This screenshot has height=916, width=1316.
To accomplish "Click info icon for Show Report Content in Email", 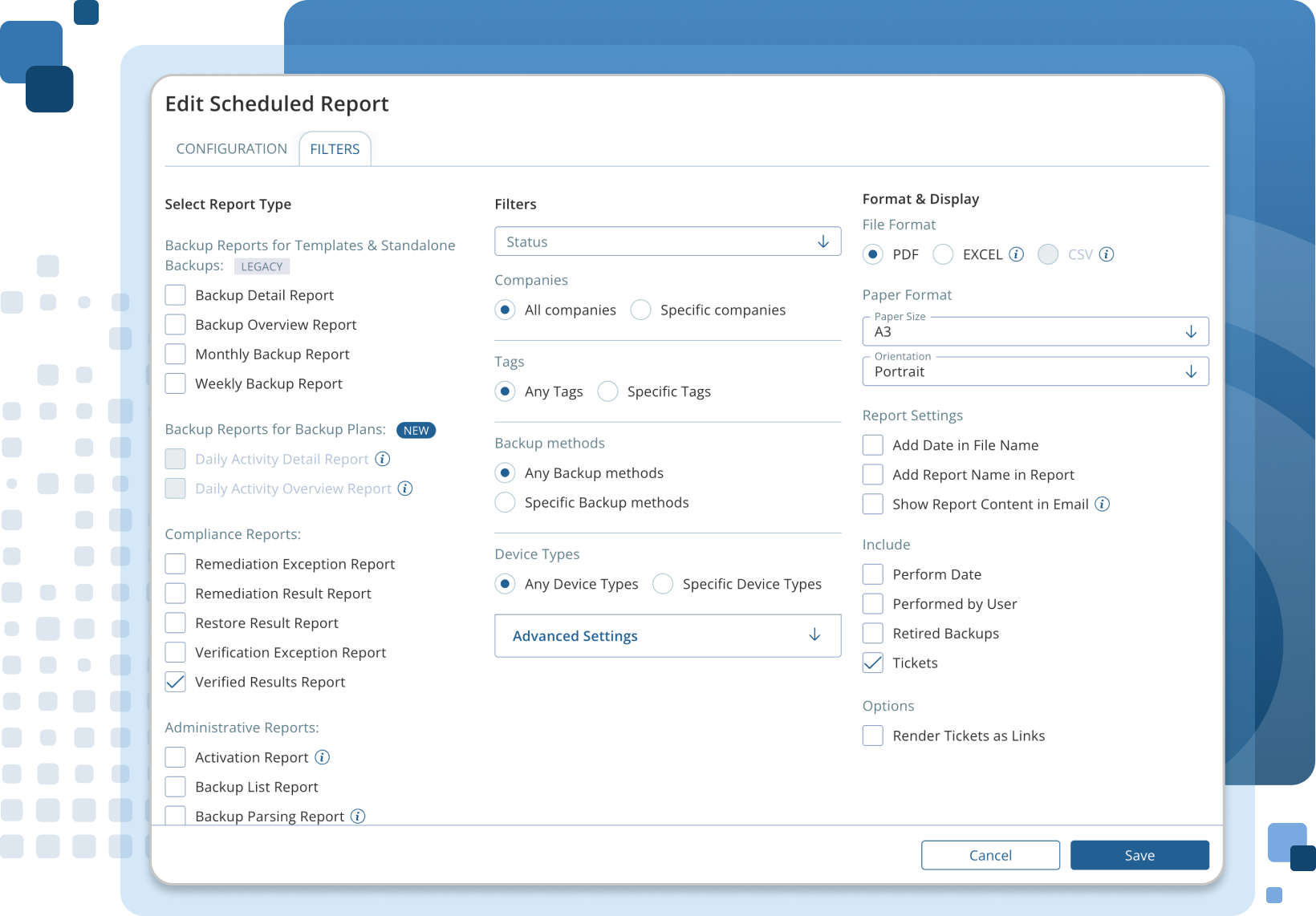I will [x=1103, y=504].
